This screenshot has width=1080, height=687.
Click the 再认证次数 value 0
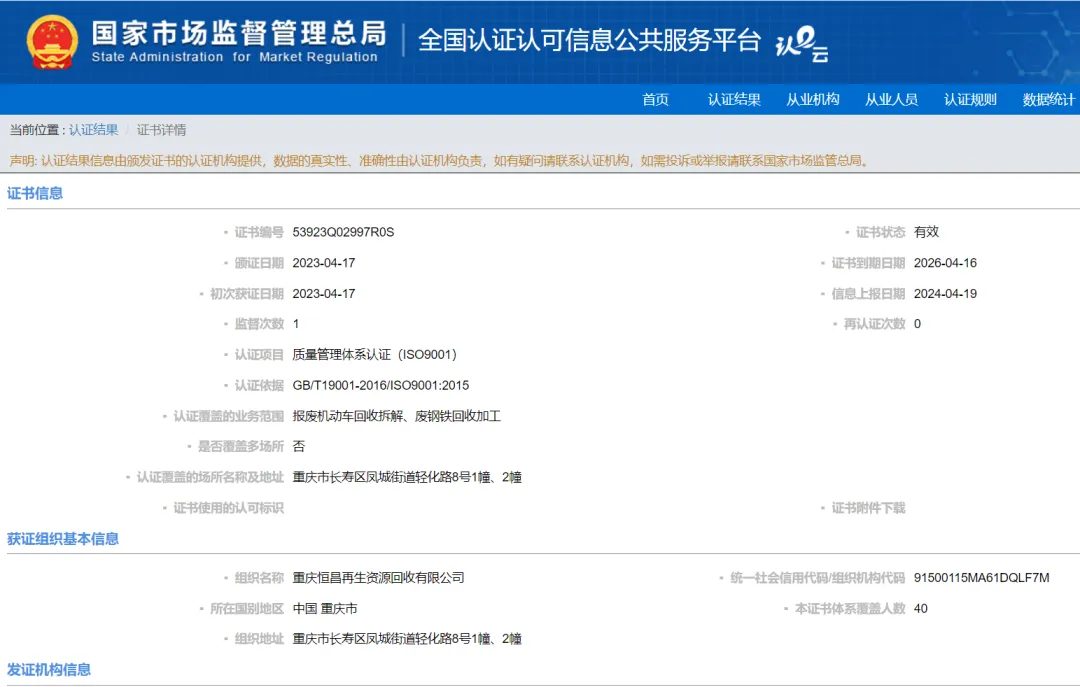(917, 324)
